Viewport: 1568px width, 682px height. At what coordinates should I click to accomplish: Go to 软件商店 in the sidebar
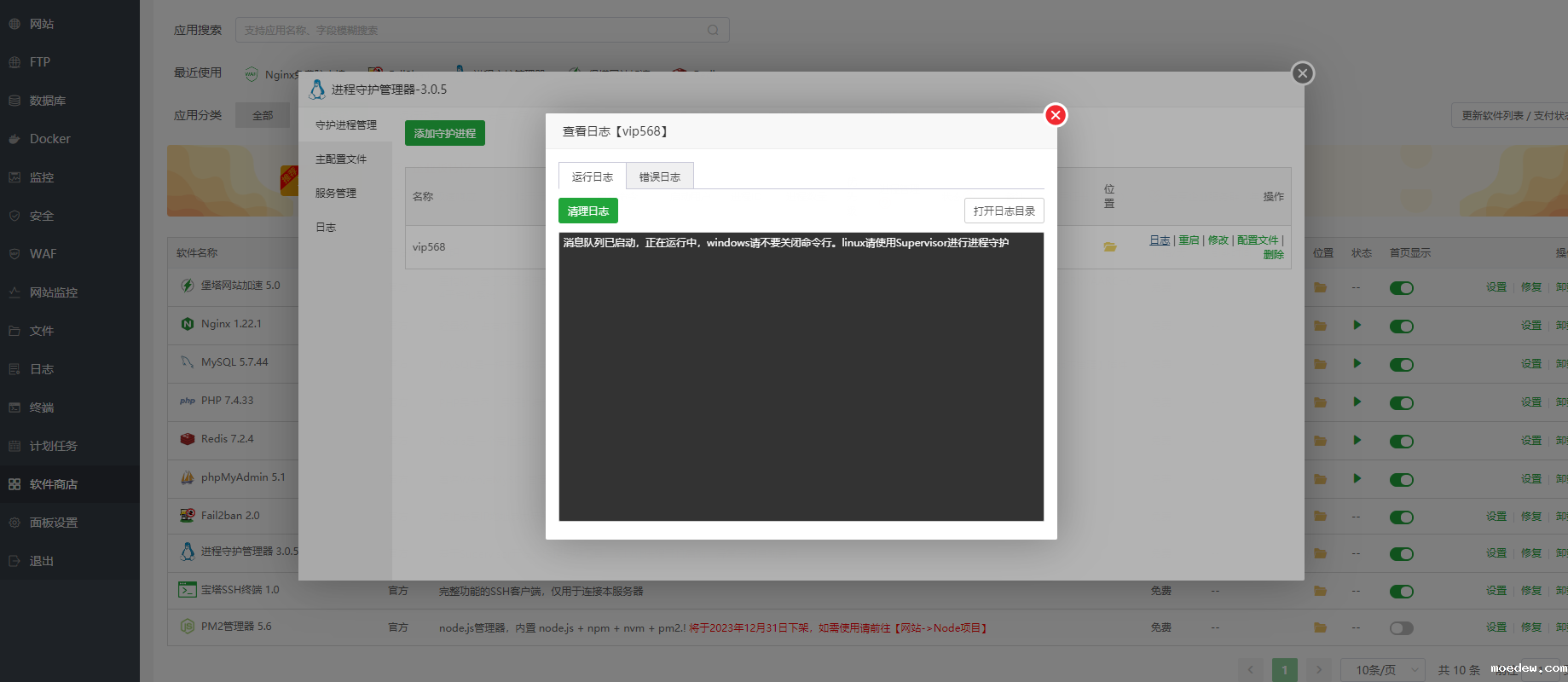pyautogui.click(x=53, y=484)
